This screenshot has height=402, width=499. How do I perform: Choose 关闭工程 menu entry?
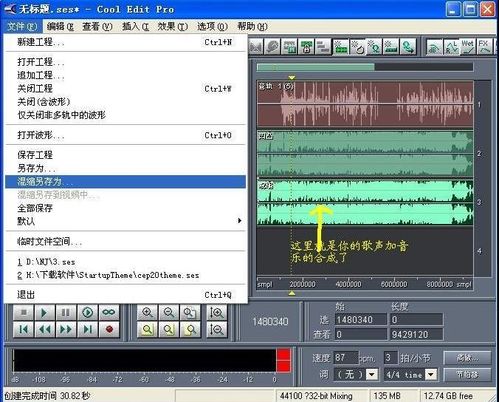tap(125, 89)
